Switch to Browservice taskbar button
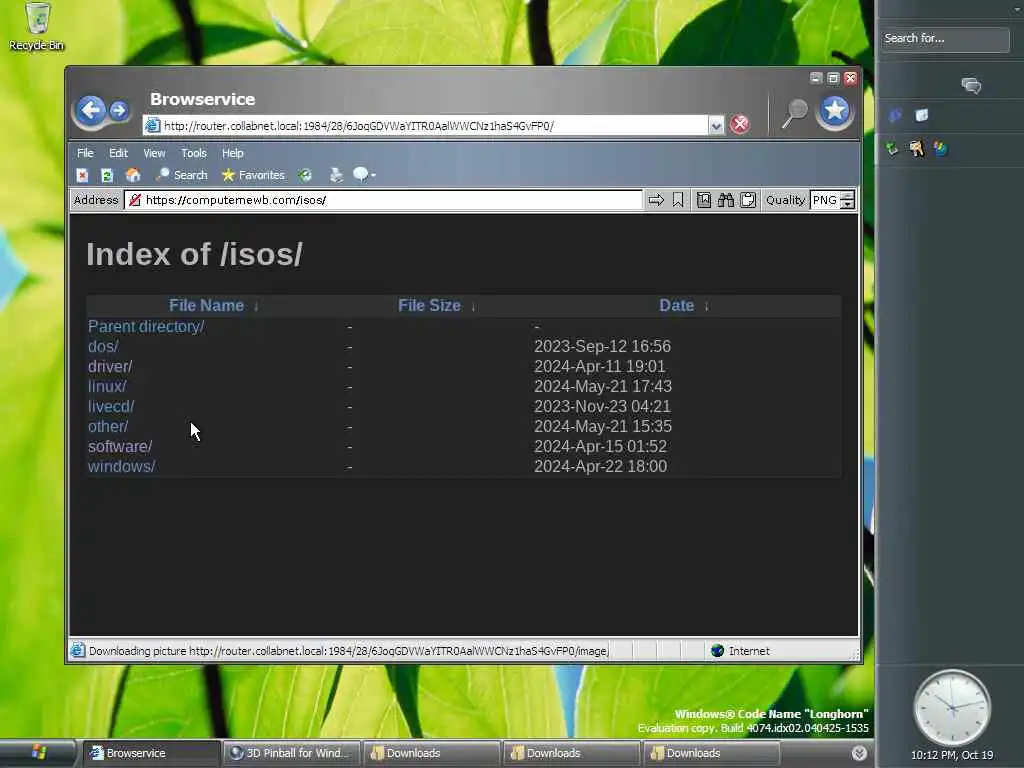Image resolution: width=1024 pixels, height=768 pixels. point(152,753)
